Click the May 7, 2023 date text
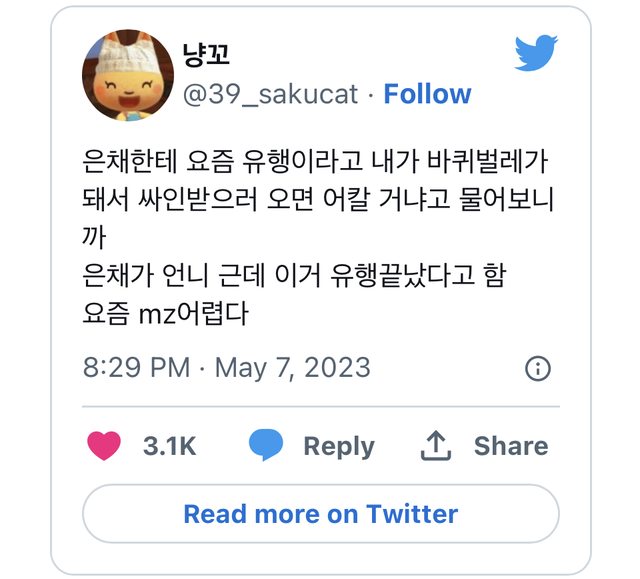This screenshot has width=640, height=579. [x=293, y=368]
